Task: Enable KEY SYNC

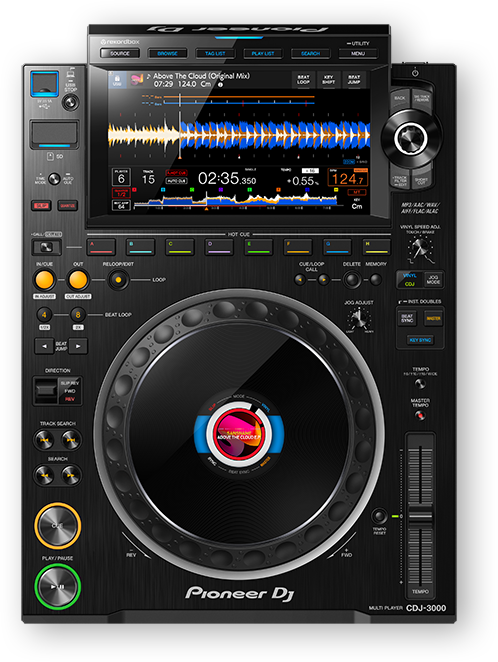Action: click(420, 340)
